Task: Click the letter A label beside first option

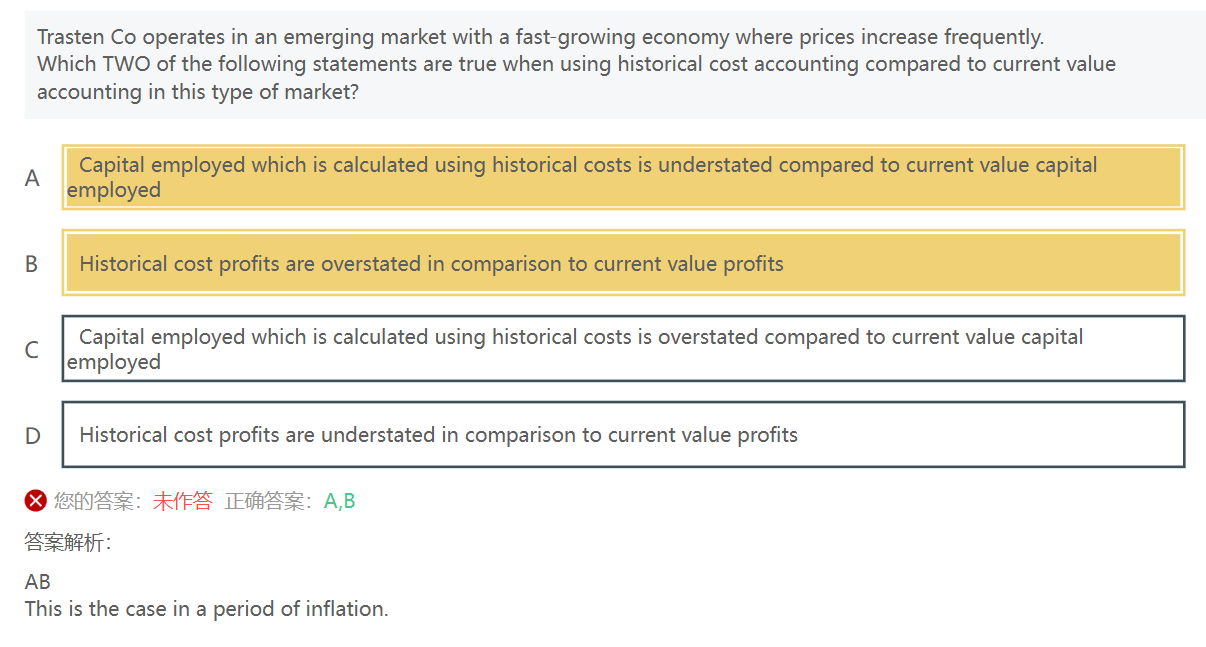Action: (x=32, y=178)
